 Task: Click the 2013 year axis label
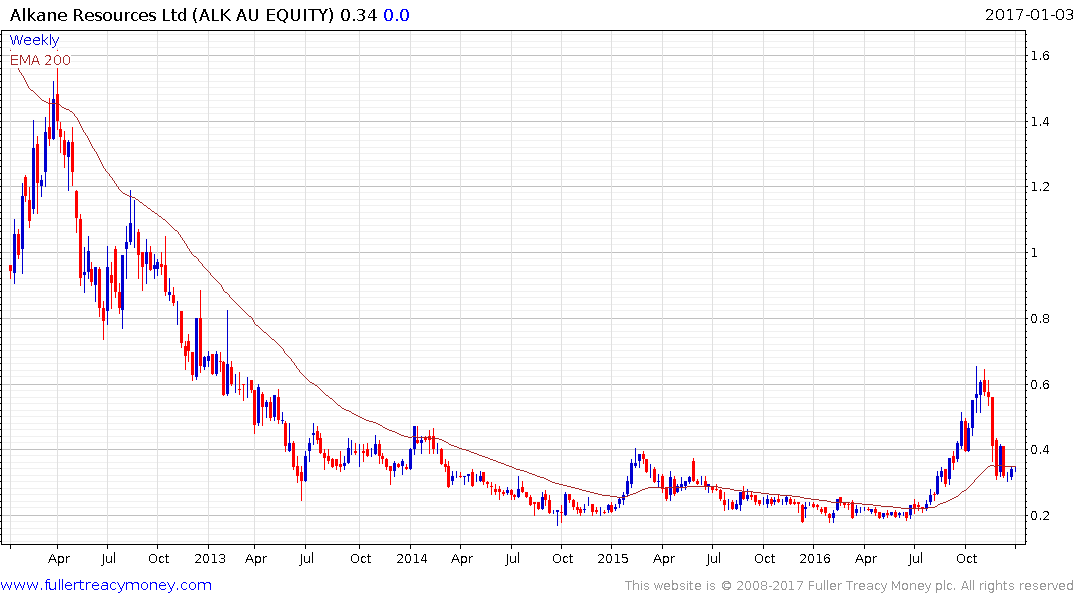pyautogui.click(x=210, y=559)
